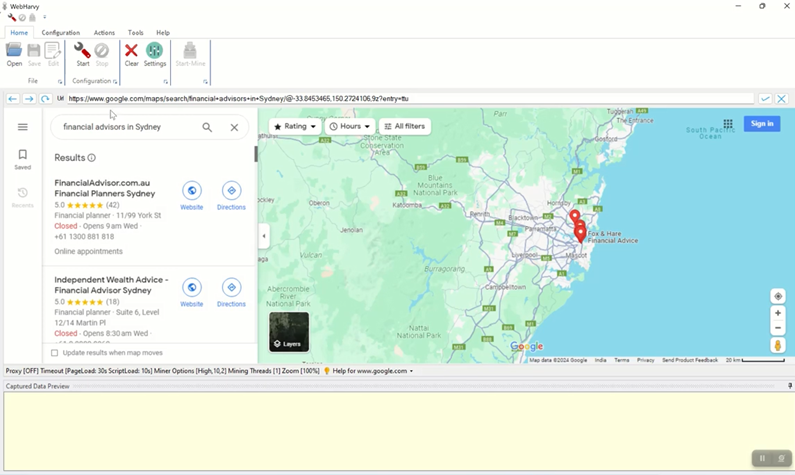Click the map's my location icon
The width and height of the screenshot is (795, 475).
click(x=778, y=296)
